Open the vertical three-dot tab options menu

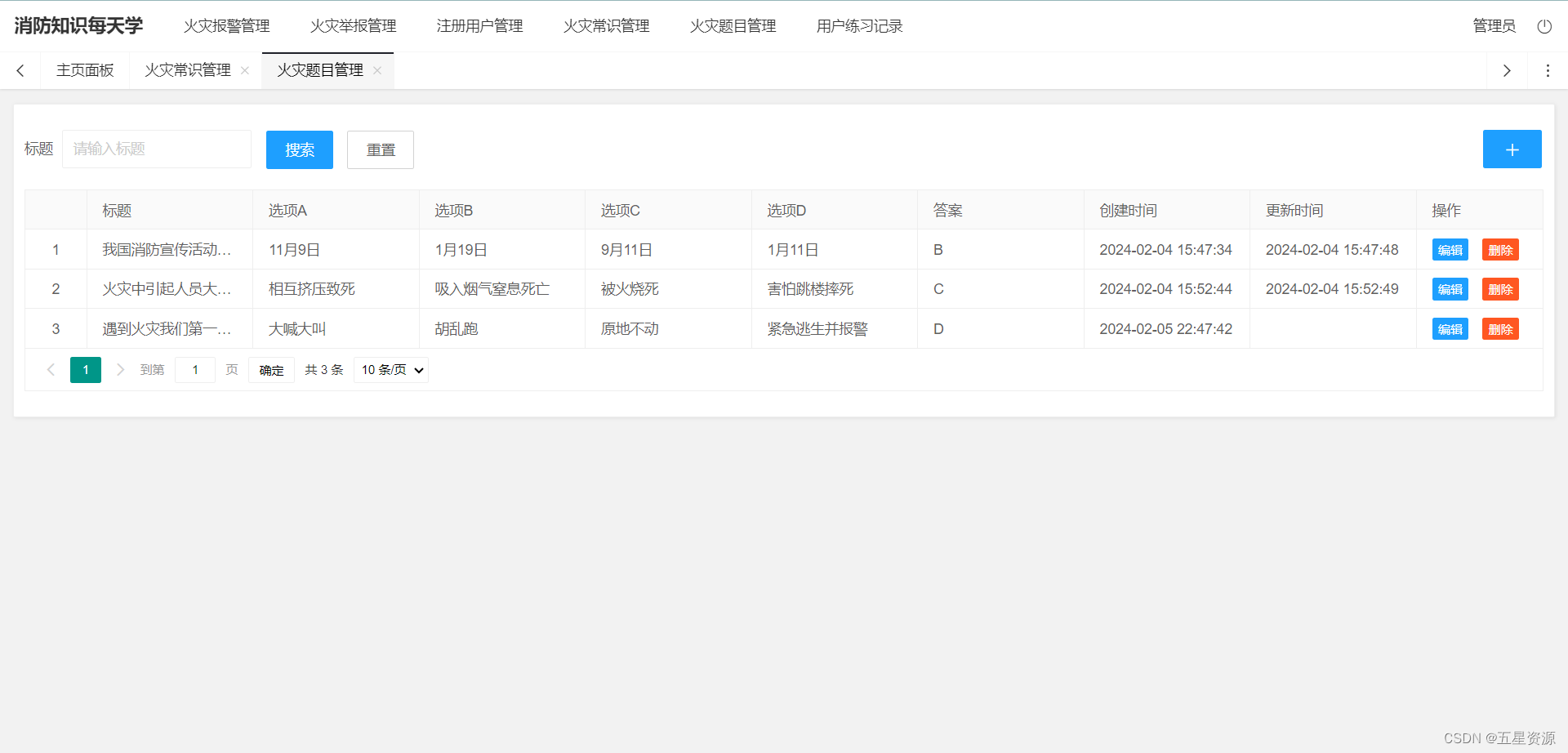pyautogui.click(x=1548, y=71)
